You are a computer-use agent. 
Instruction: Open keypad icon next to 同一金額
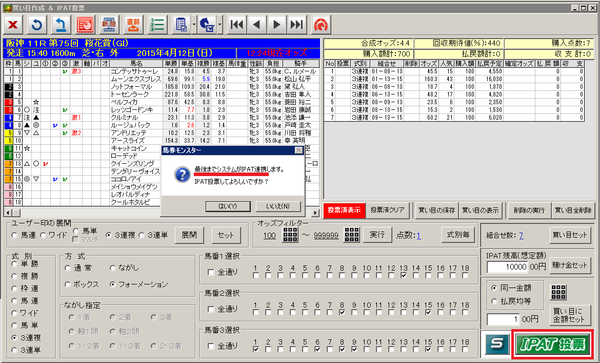click(558, 292)
